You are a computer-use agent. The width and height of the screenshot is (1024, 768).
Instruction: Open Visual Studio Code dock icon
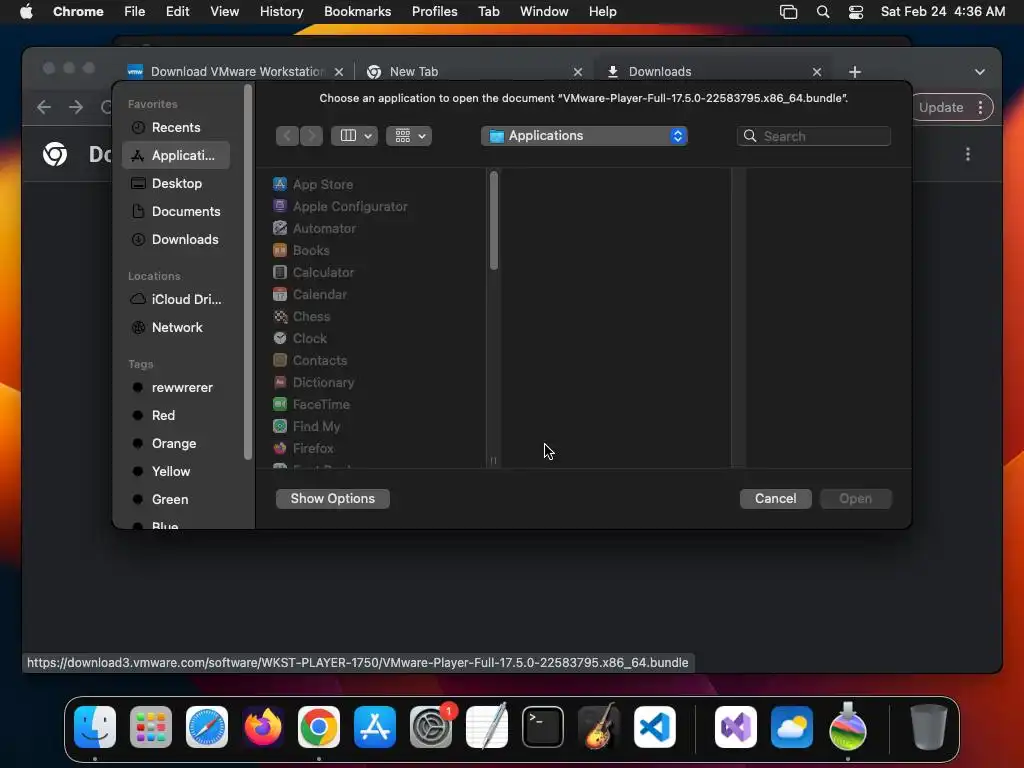coord(655,727)
